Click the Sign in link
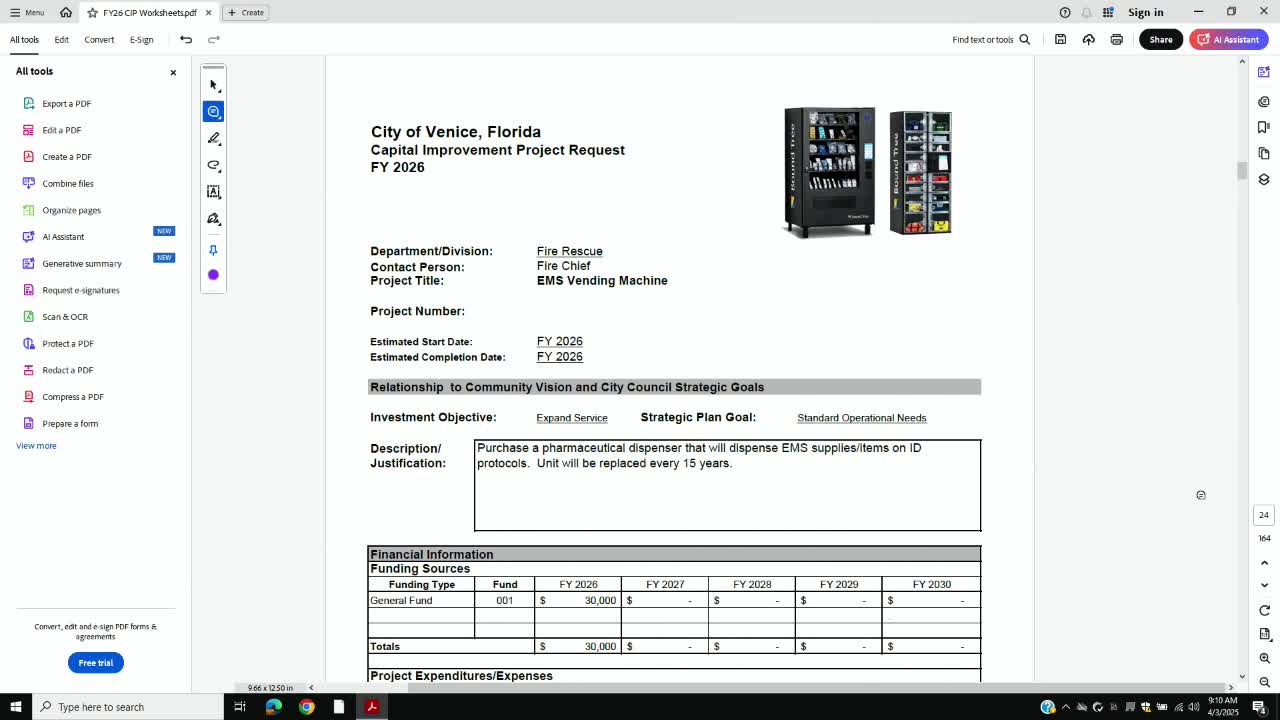Image resolution: width=1280 pixels, height=720 pixels. (1146, 12)
